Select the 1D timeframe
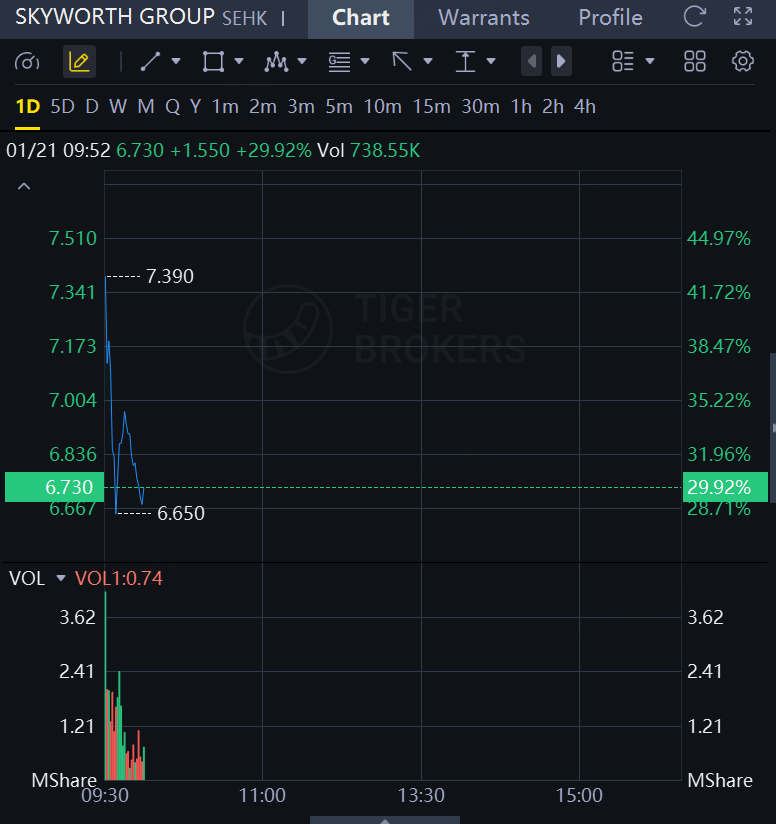This screenshot has width=776, height=824. pyautogui.click(x=28, y=107)
